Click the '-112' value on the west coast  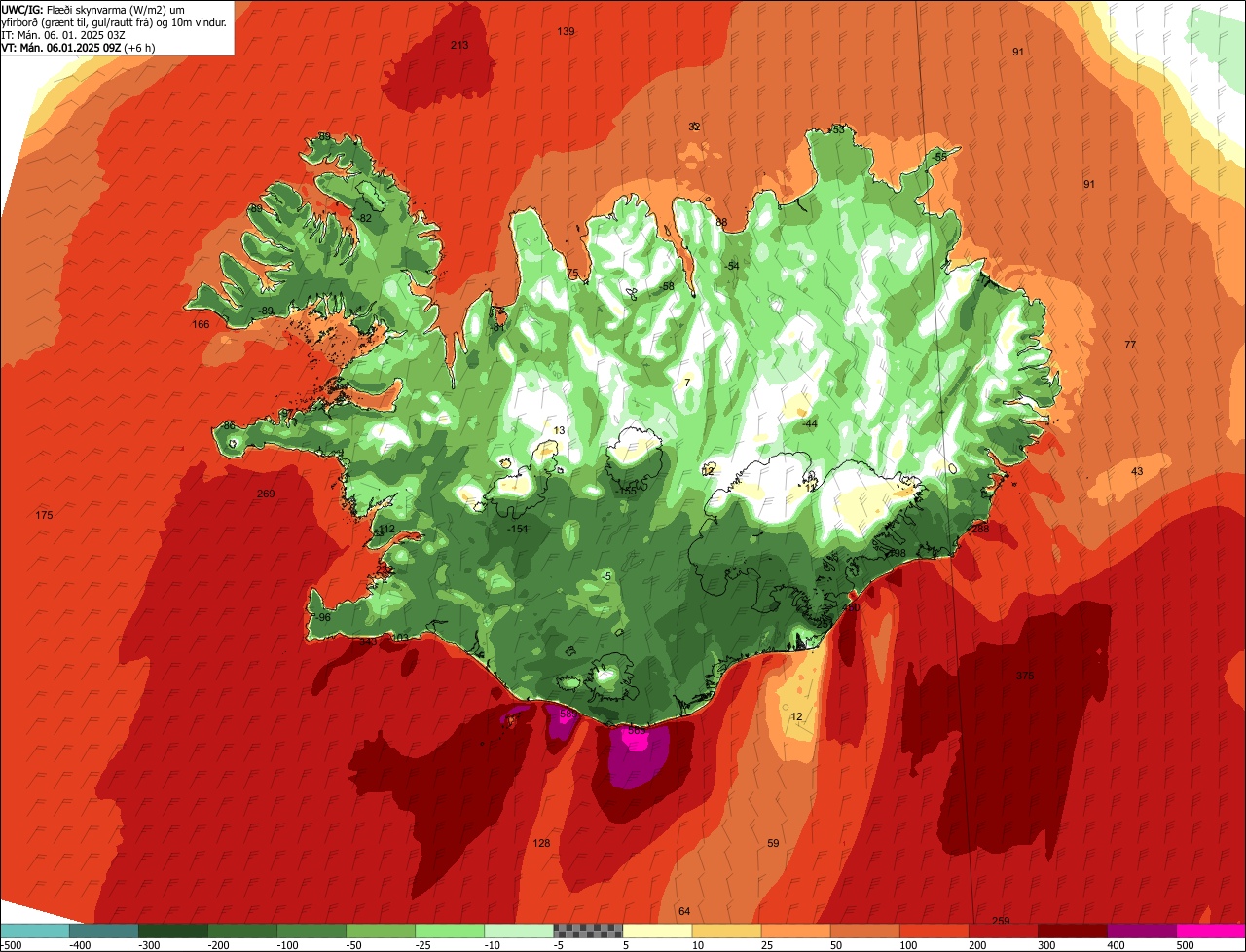click(385, 530)
